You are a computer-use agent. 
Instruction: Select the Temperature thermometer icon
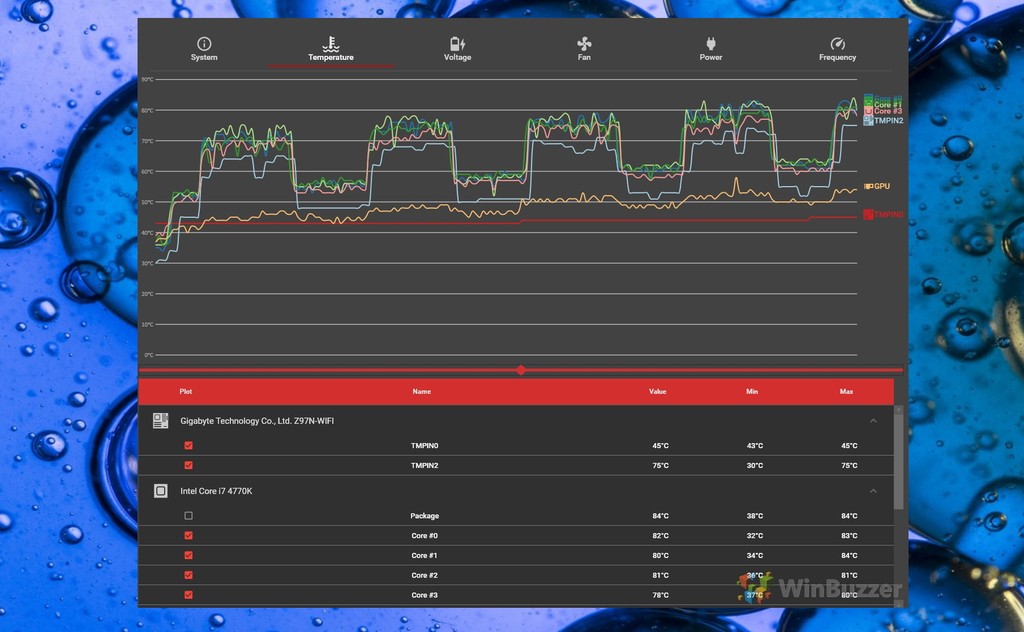pyautogui.click(x=330, y=43)
